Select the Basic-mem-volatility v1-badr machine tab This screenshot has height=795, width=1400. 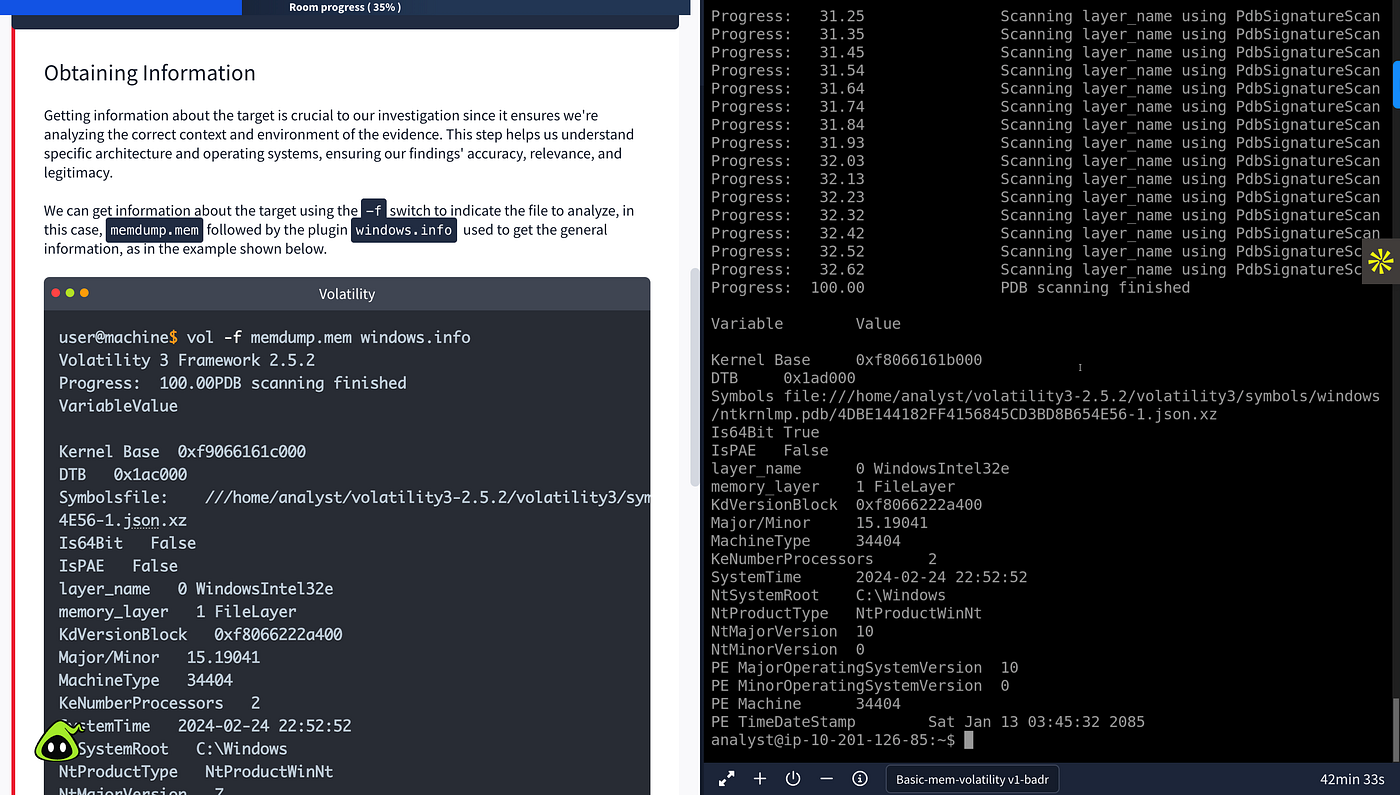(972, 779)
